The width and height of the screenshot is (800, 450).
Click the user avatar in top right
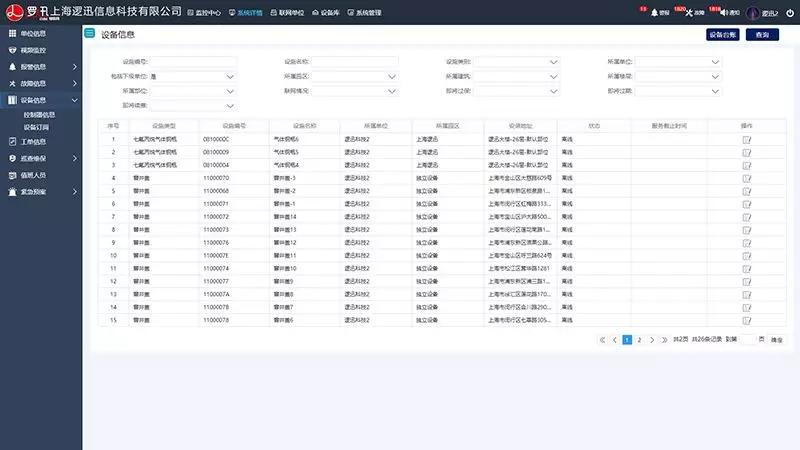coord(752,13)
